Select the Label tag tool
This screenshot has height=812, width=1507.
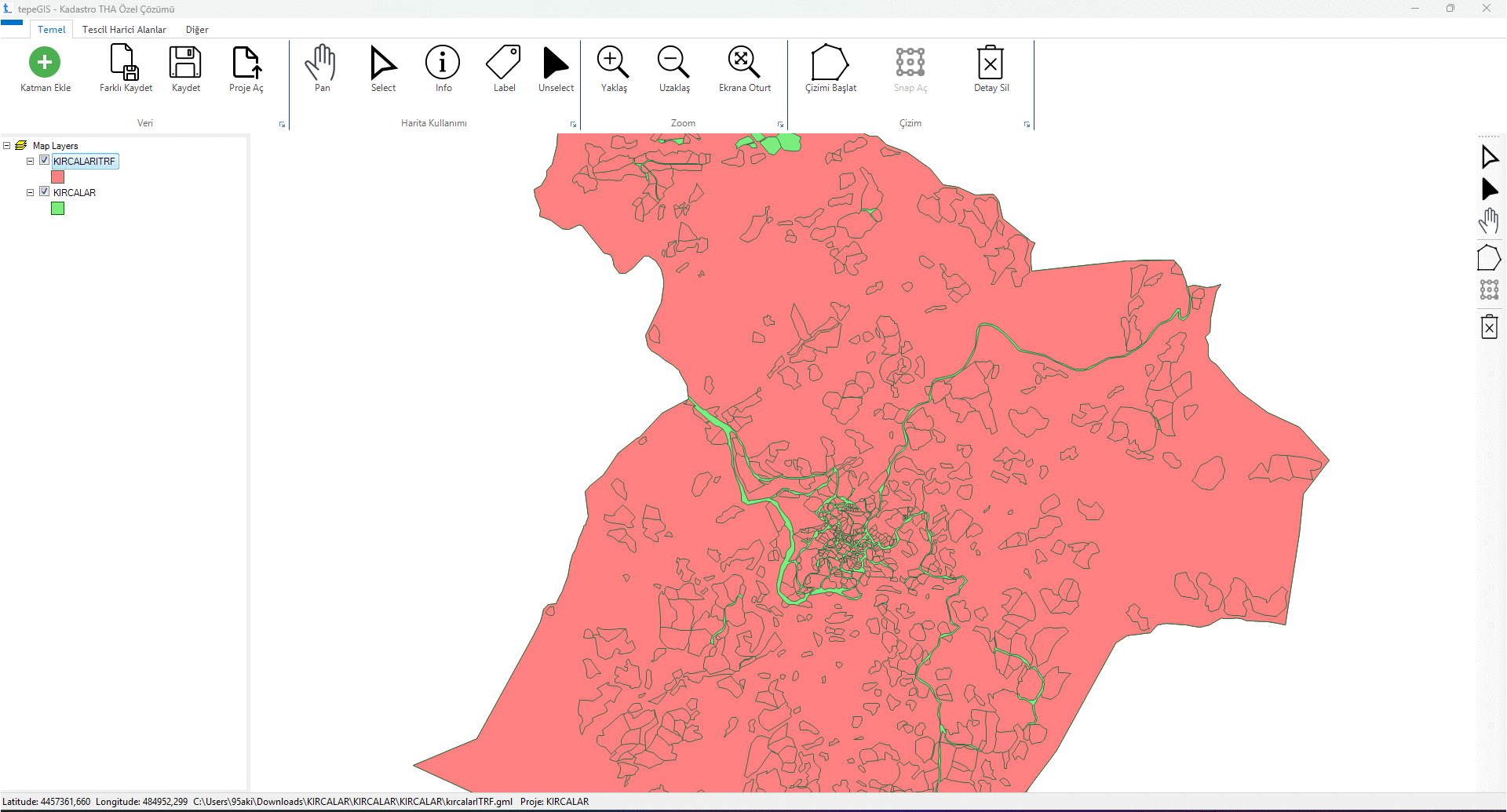click(x=504, y=63)
